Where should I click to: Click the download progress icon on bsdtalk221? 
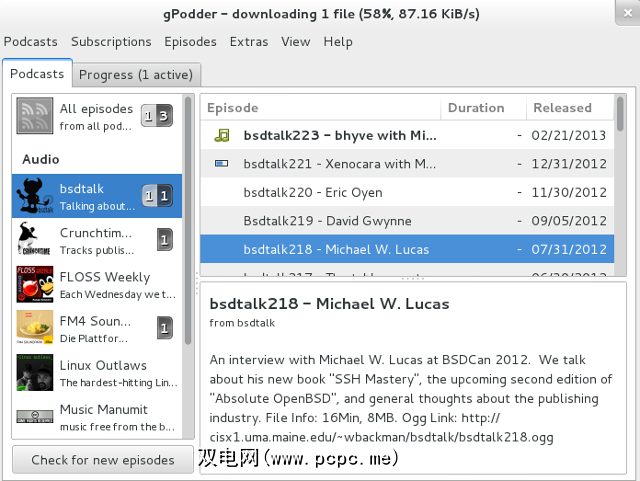[222, 164]
